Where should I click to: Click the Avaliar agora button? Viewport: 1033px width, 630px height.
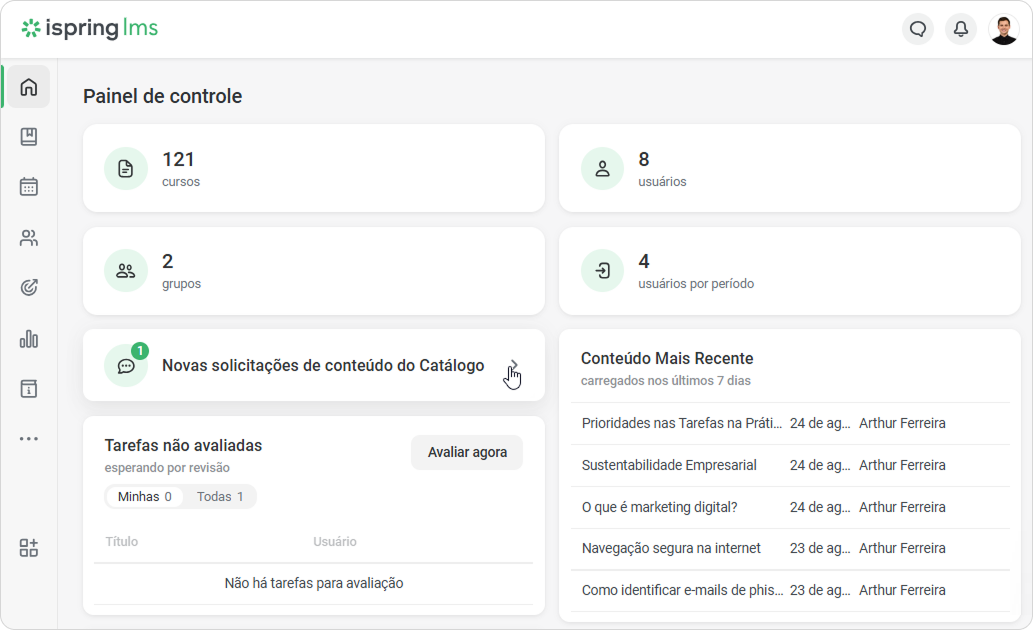click(467, 452)
